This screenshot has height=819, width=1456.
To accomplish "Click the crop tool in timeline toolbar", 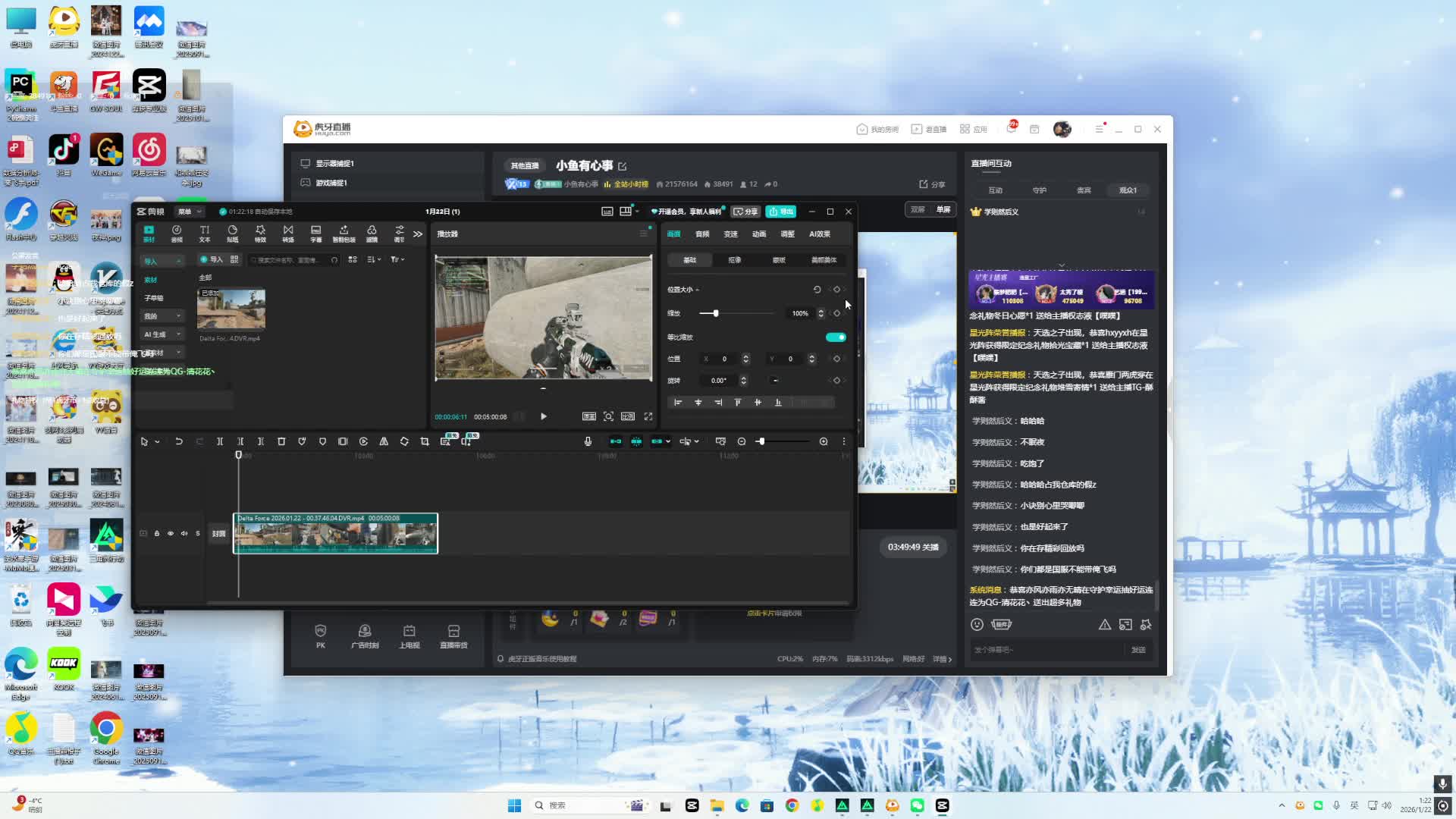I will [425, 441].
